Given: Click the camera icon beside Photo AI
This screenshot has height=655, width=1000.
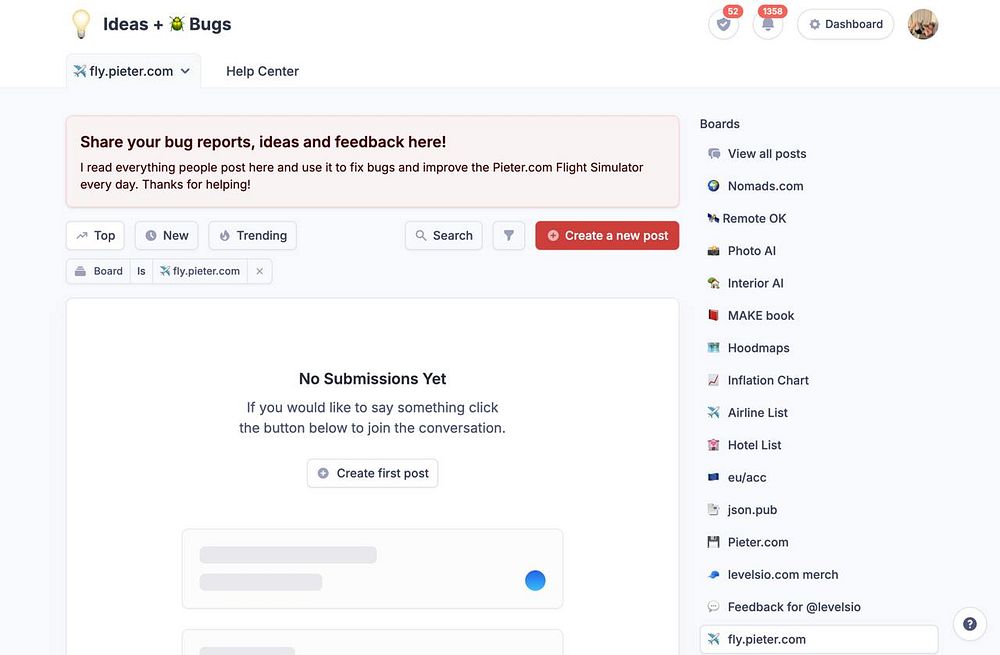Looking at the screenshot, I should click(714, 251).
